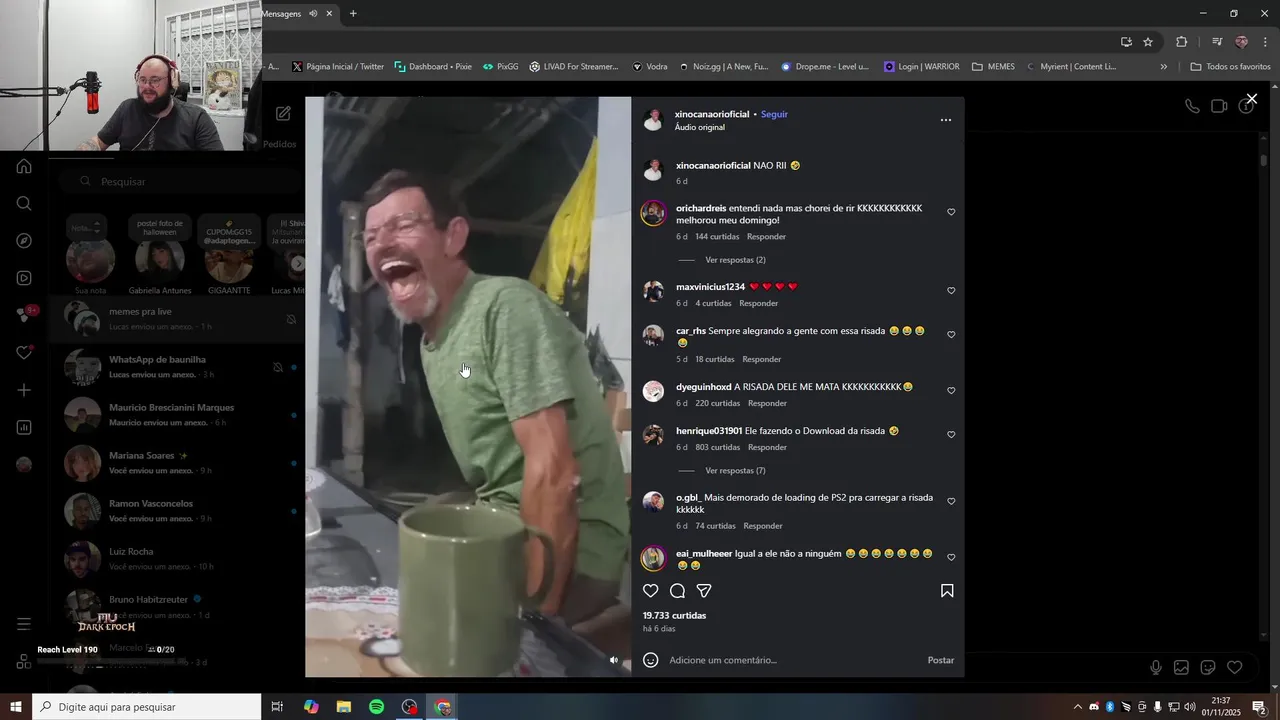Close the post overlay with X
Screen dimensions: 1280x720
[1251, 99]
